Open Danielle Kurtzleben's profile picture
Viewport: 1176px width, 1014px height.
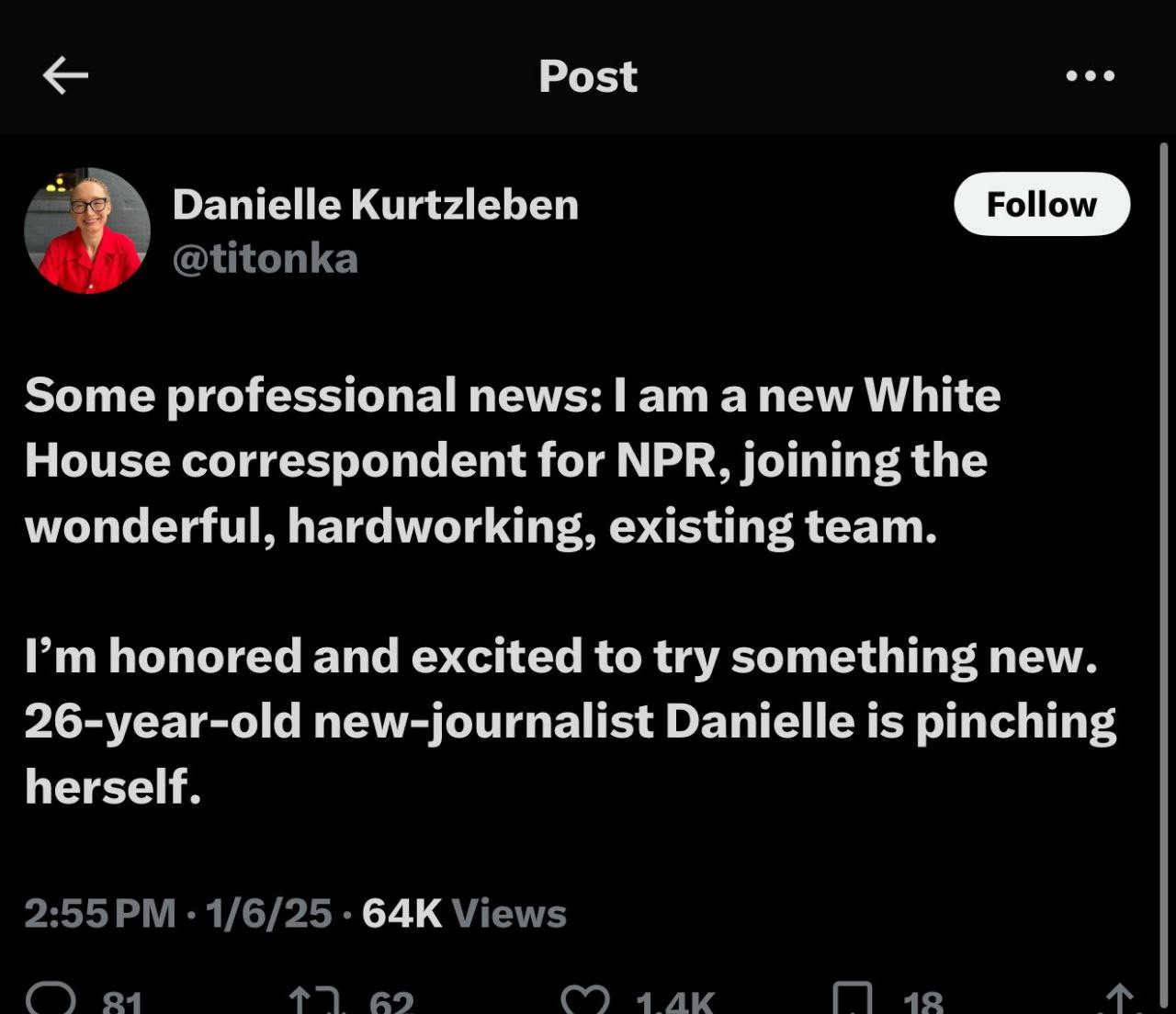coord(87,231)
